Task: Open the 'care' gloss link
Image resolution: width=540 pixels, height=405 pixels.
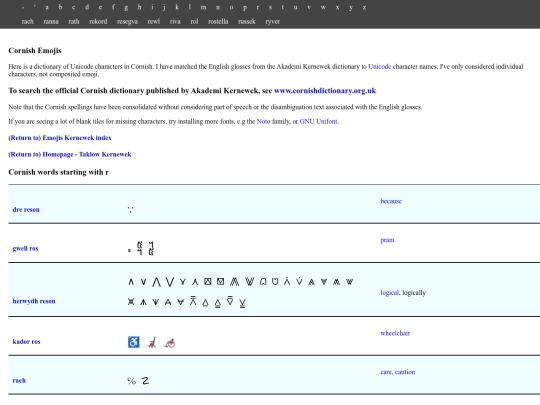Action: coord(386,372)
